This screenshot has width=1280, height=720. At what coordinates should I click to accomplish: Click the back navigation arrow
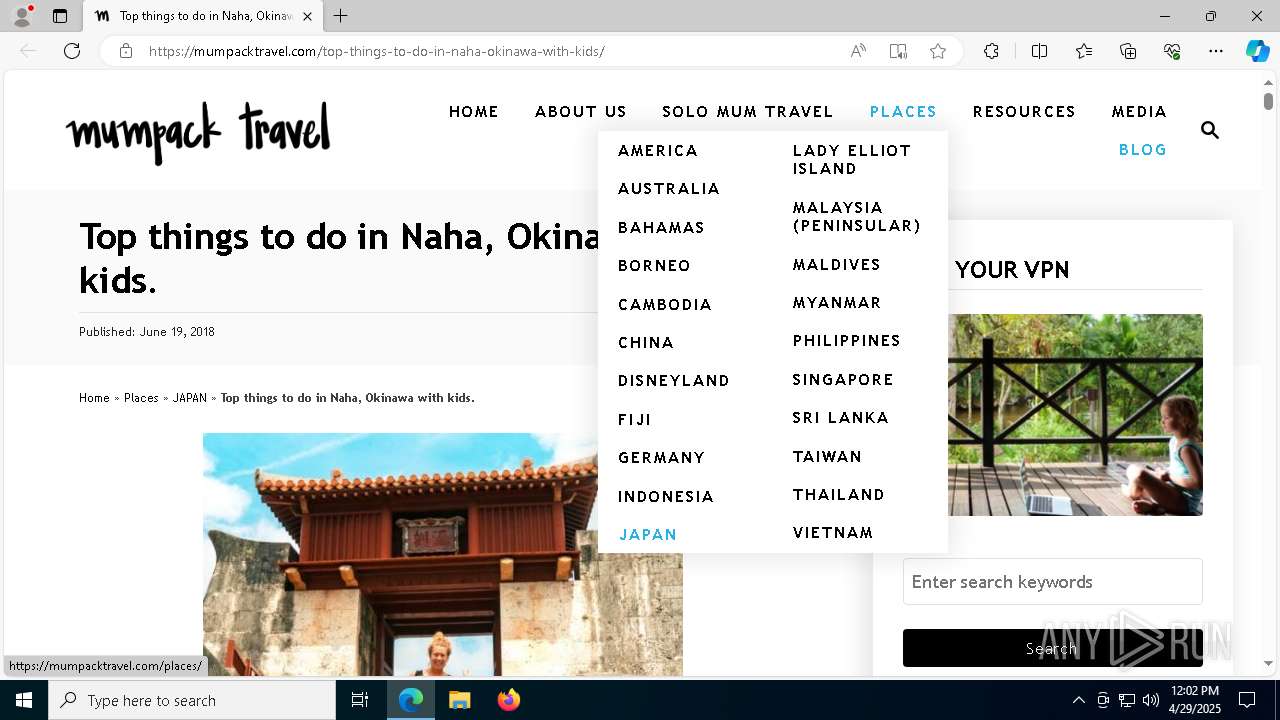click(28, 51)
